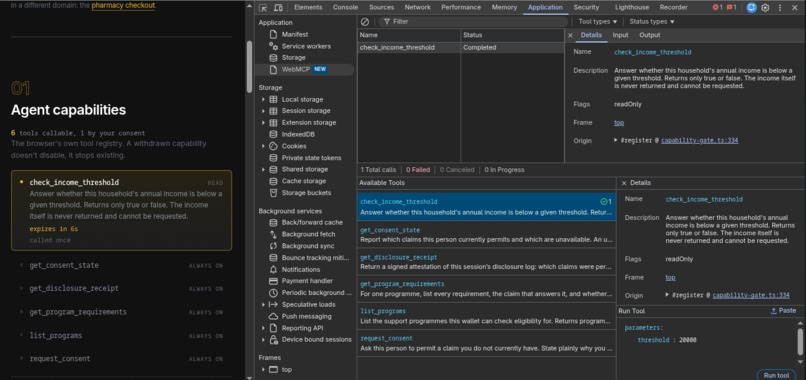
Task: Select get_consent_state in Available Tools
Action: (486, 234)
